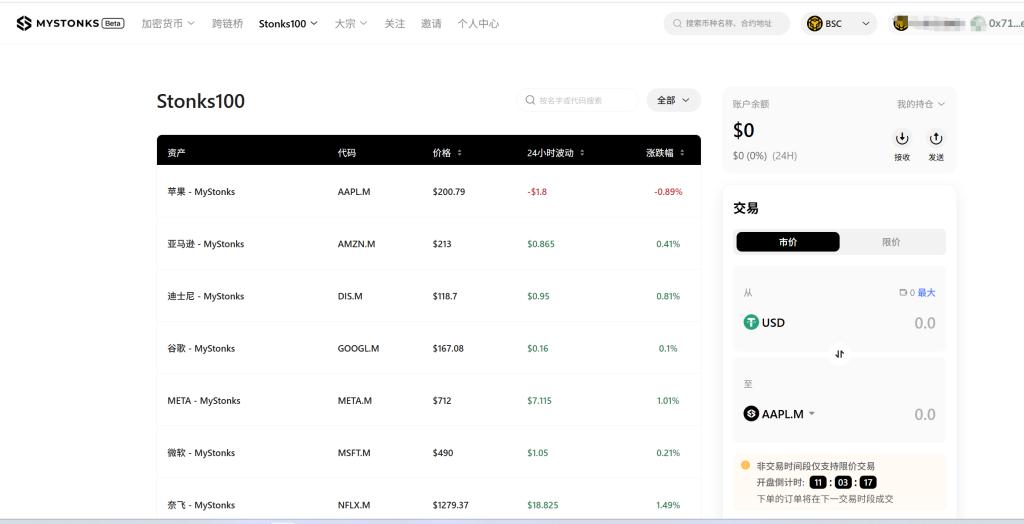This screenshot has height=524, width=1024.
Task: Click the sort arrows beside 价格 column
Action: (x=460, y=153)
